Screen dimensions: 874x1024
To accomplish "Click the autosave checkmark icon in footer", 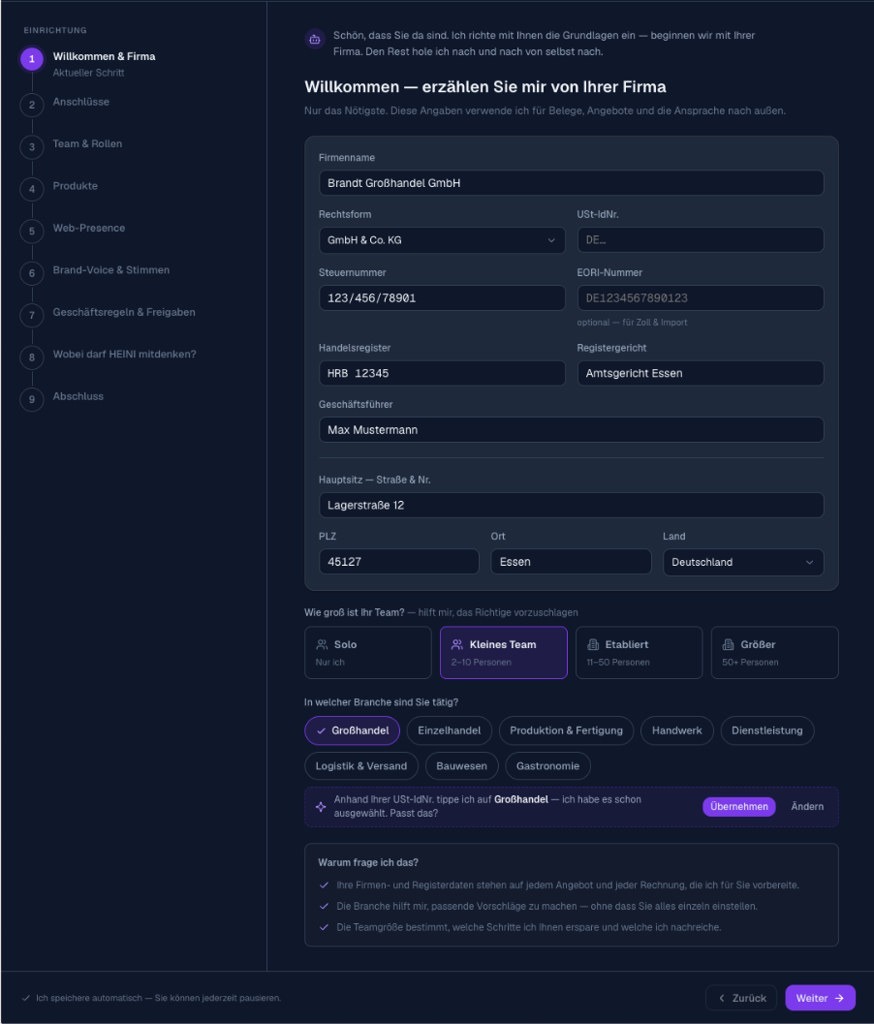I will click(26, 998).
